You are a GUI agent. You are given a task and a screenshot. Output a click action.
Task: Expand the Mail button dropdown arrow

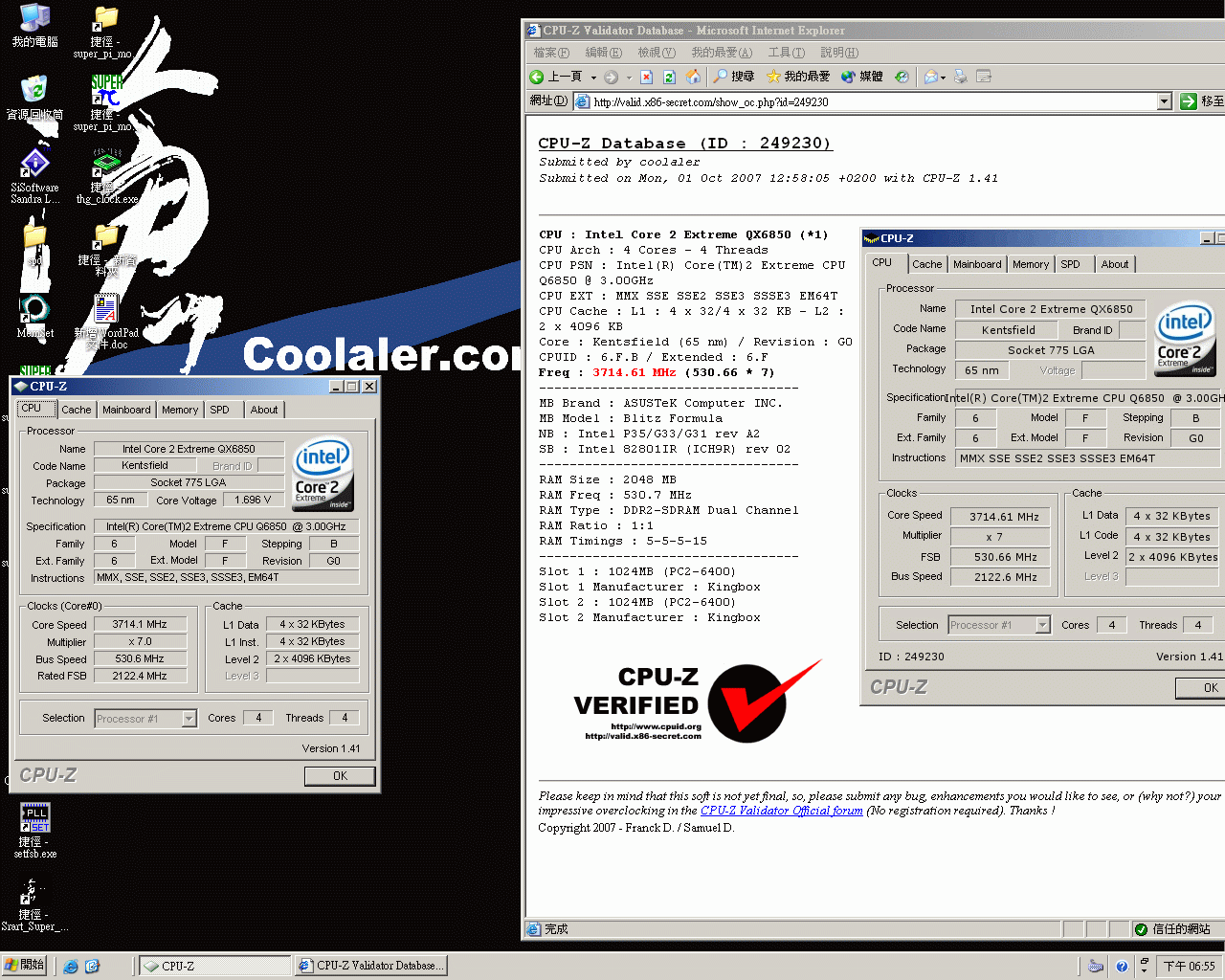pos(944,78)
